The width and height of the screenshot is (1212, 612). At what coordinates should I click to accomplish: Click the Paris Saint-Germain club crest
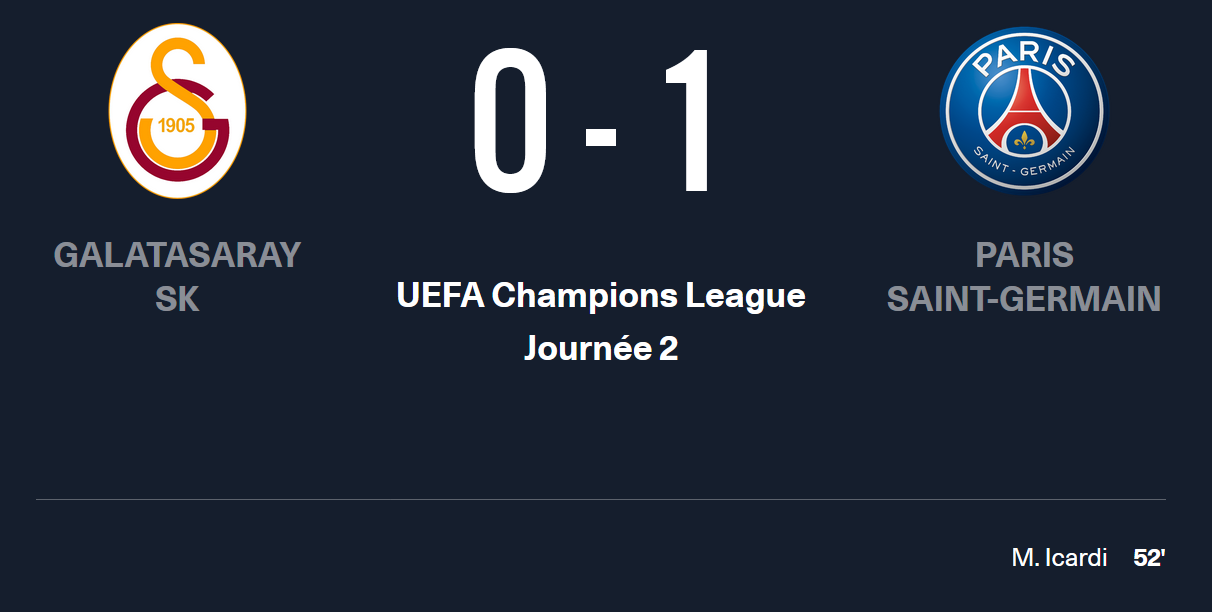[1024, 110]
